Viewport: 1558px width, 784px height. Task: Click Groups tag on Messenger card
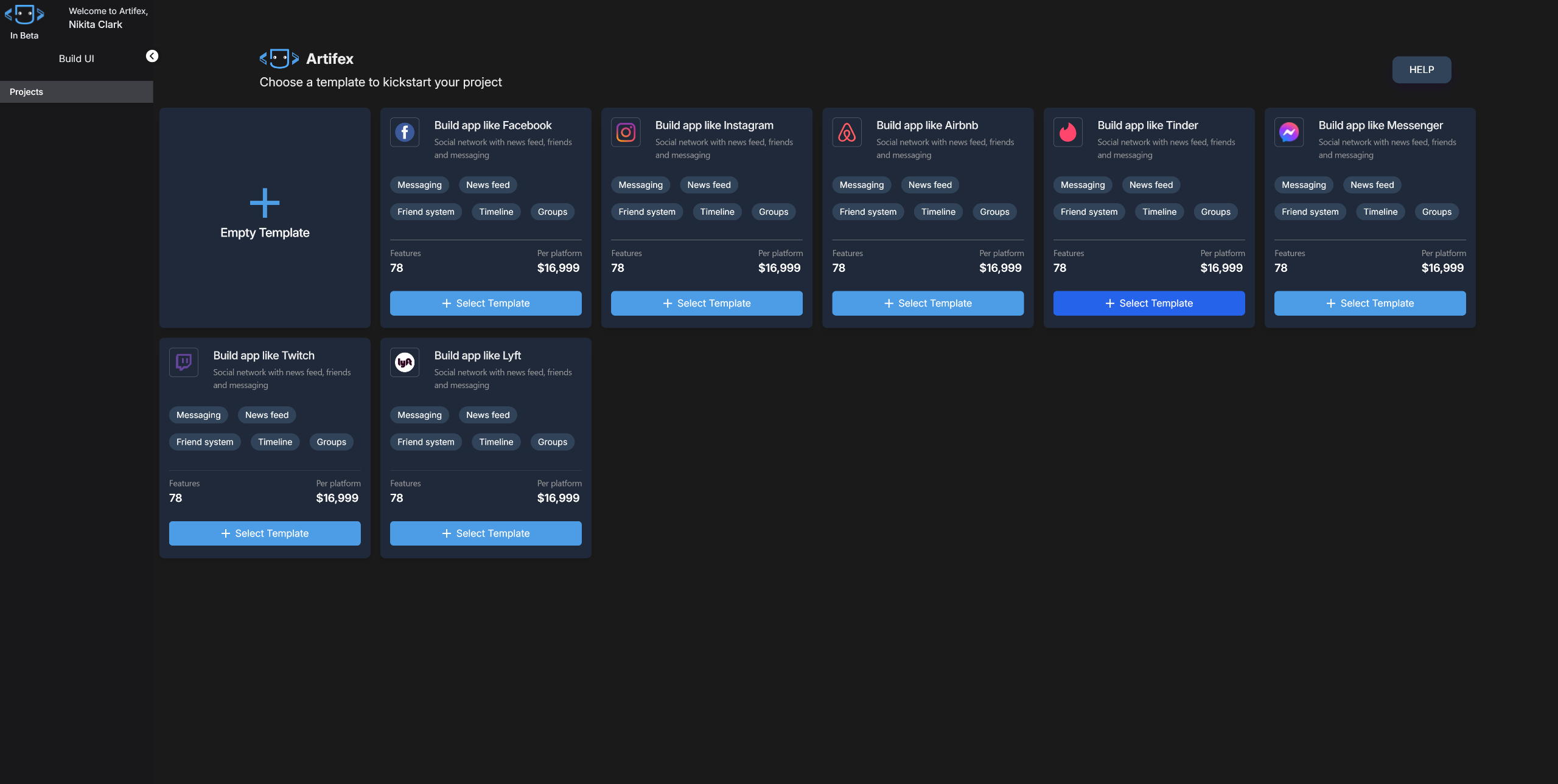click(1436, 212)
